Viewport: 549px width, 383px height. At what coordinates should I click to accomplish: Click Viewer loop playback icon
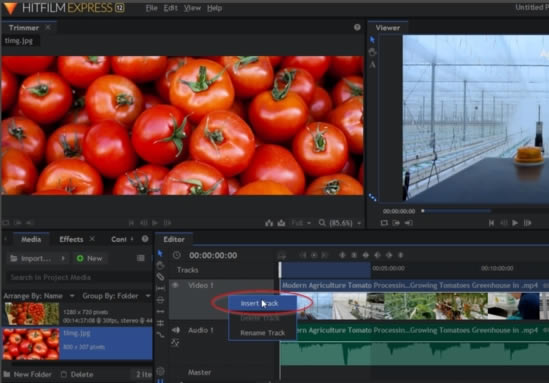pyautogui.click(x=384, y=223)
